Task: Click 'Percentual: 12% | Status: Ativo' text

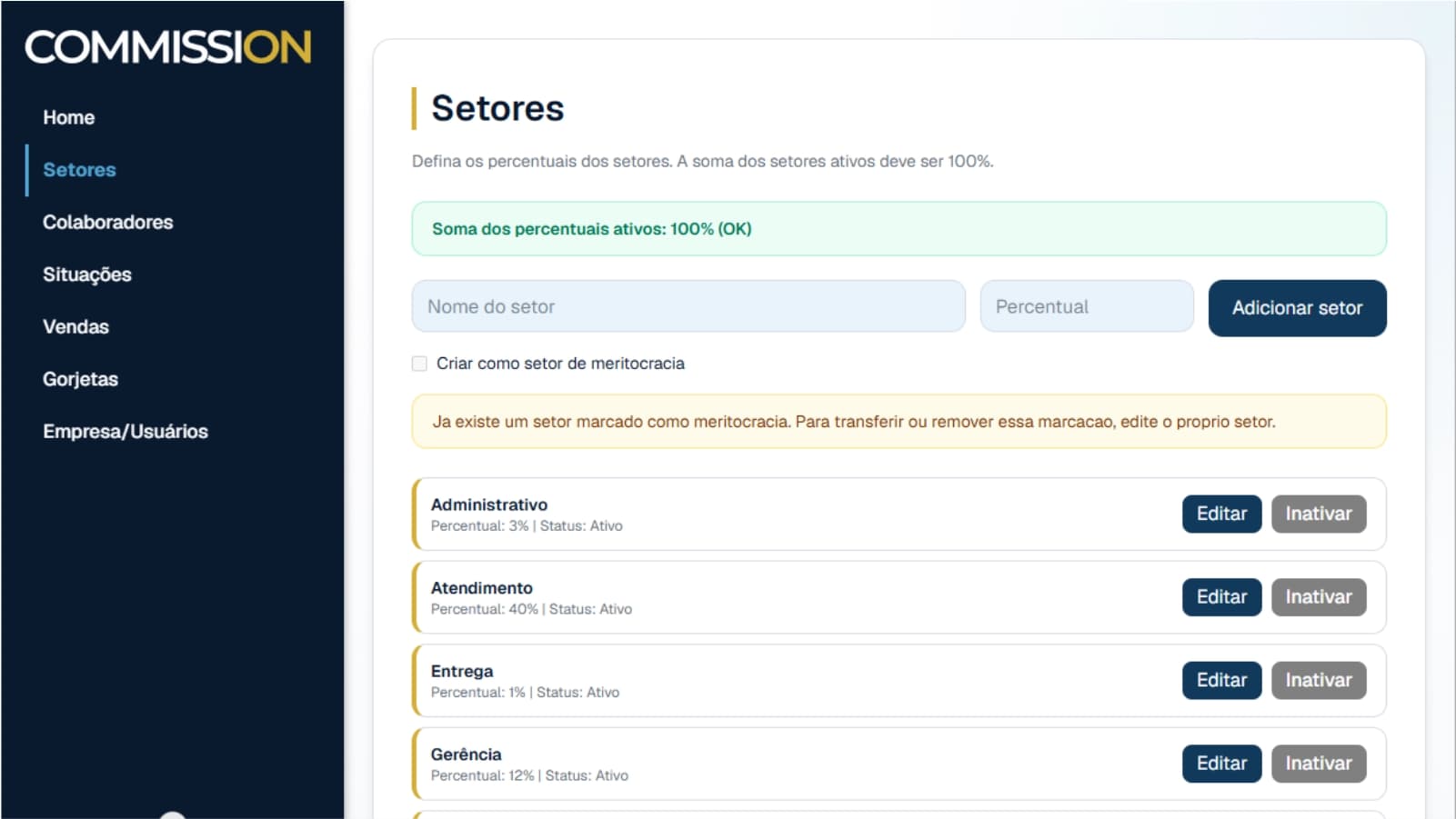Action: (x=529, y=775)
